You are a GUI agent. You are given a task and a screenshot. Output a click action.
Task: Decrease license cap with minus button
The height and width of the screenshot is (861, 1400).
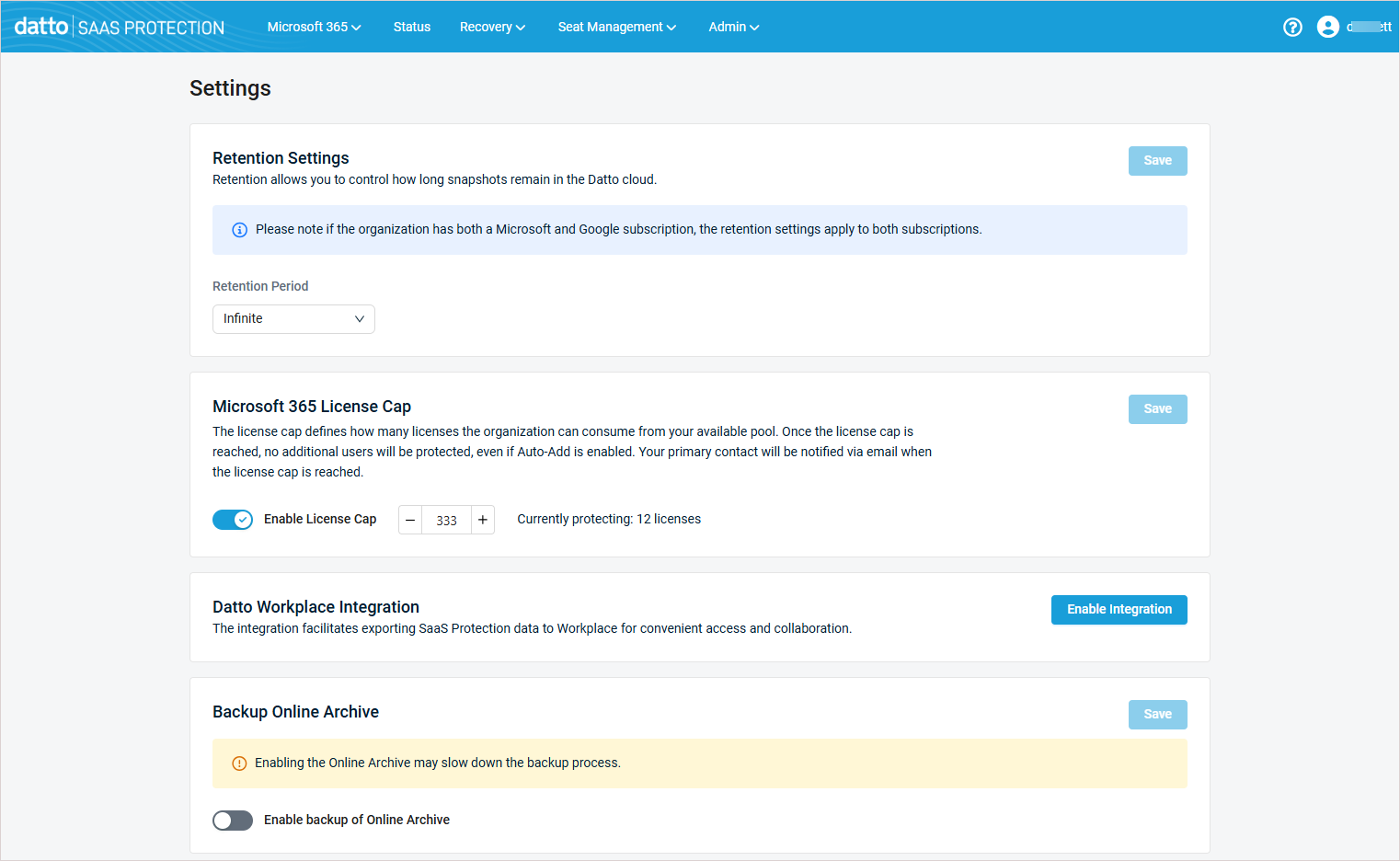(410, 520)
